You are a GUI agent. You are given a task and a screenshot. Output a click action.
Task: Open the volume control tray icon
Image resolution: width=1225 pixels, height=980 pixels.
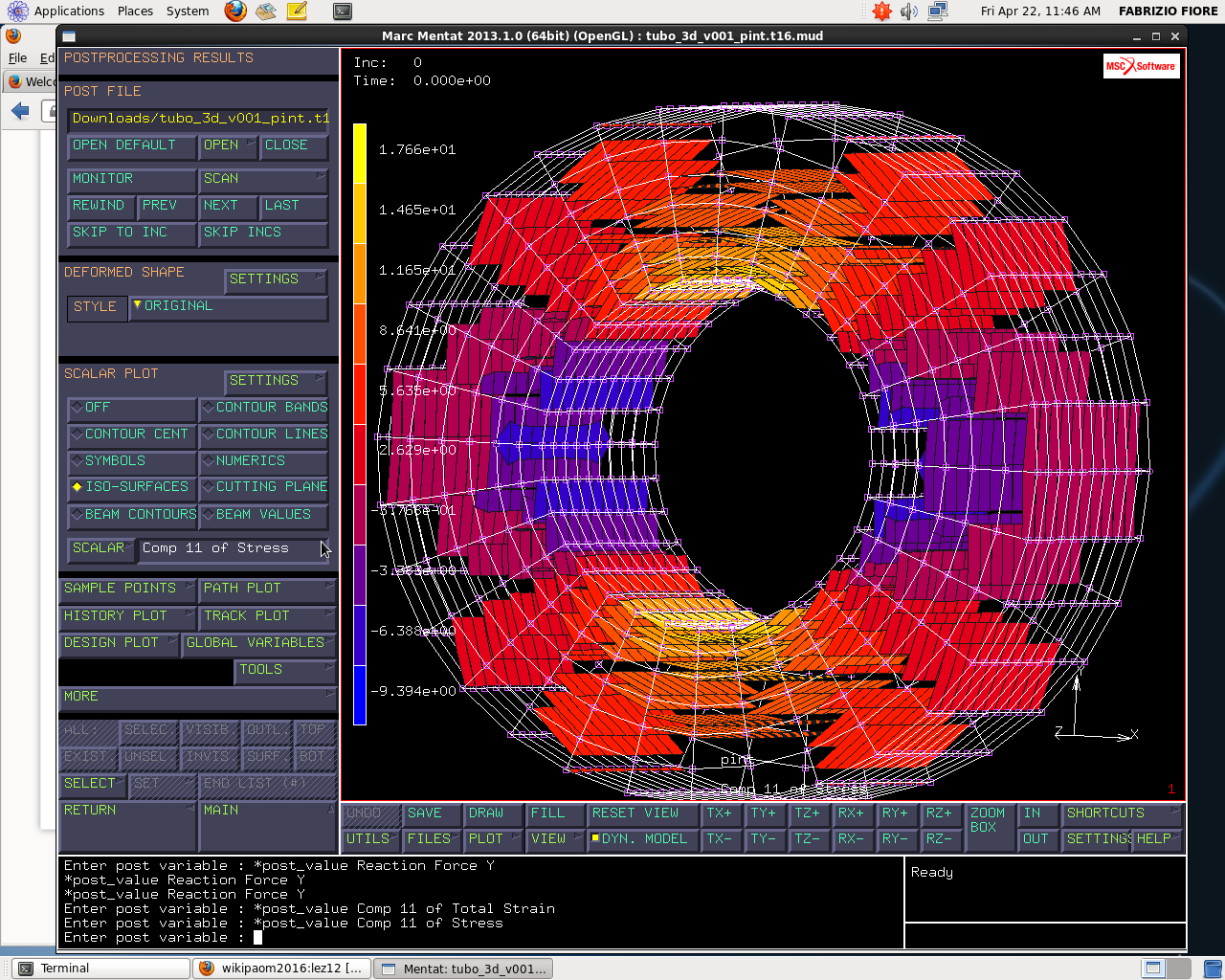pyautogui.click(x=909, y=11)
